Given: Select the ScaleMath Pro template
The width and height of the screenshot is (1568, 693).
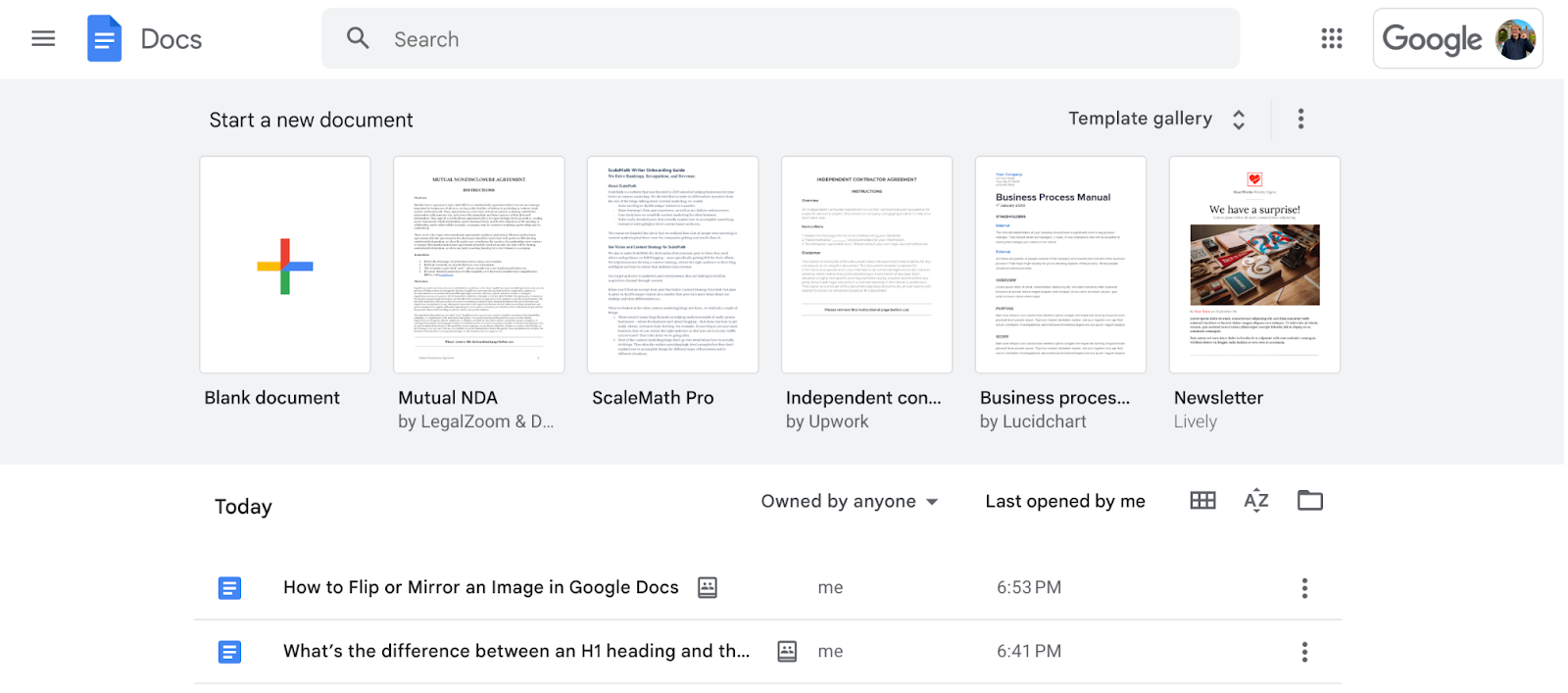Looking at the screenshot, I should point(673,265).
